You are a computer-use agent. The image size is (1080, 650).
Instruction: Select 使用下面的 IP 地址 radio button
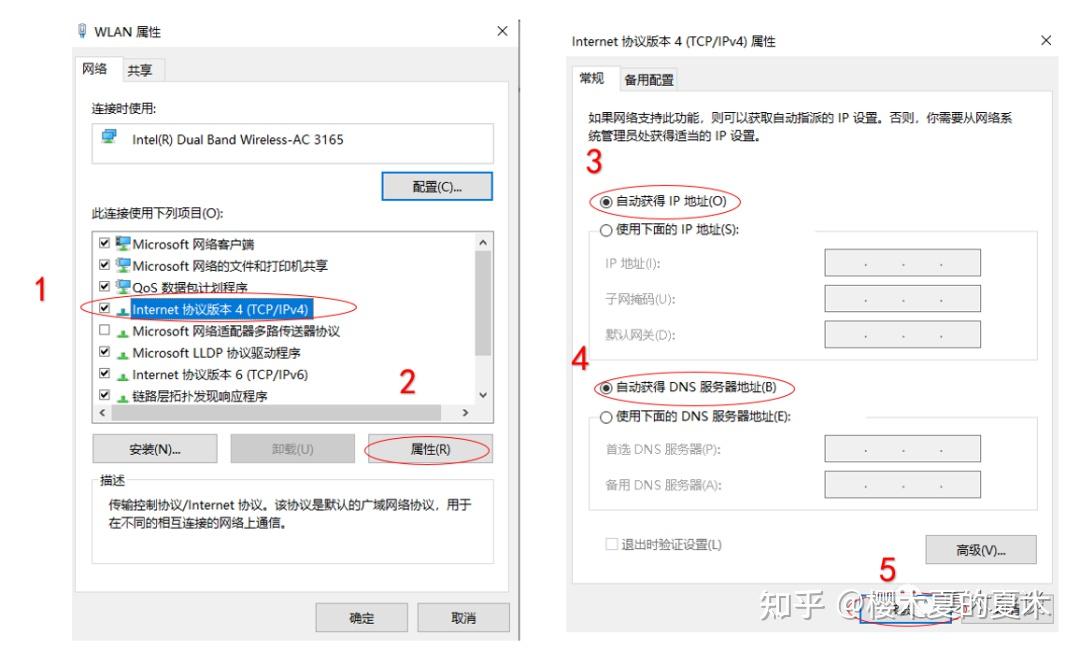605,230
